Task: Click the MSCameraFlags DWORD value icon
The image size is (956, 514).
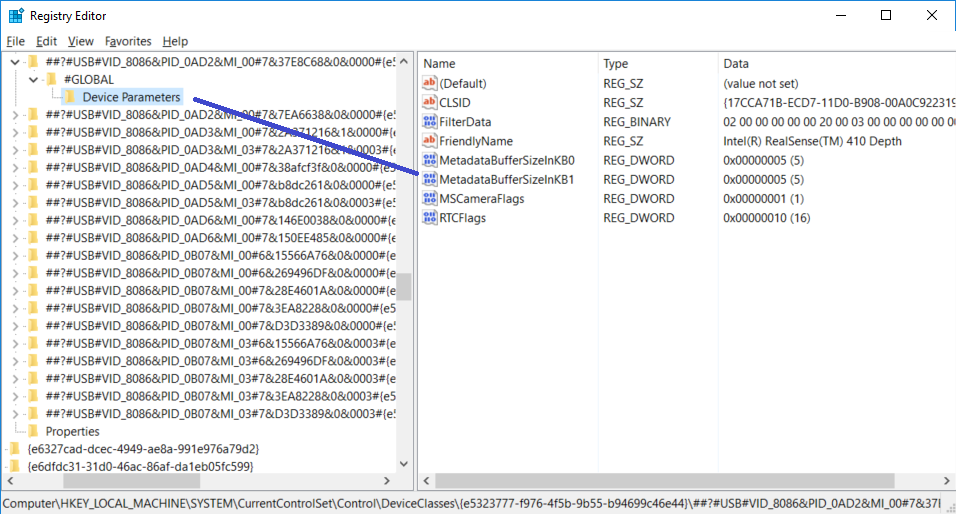Action: [x=430, y=199]
